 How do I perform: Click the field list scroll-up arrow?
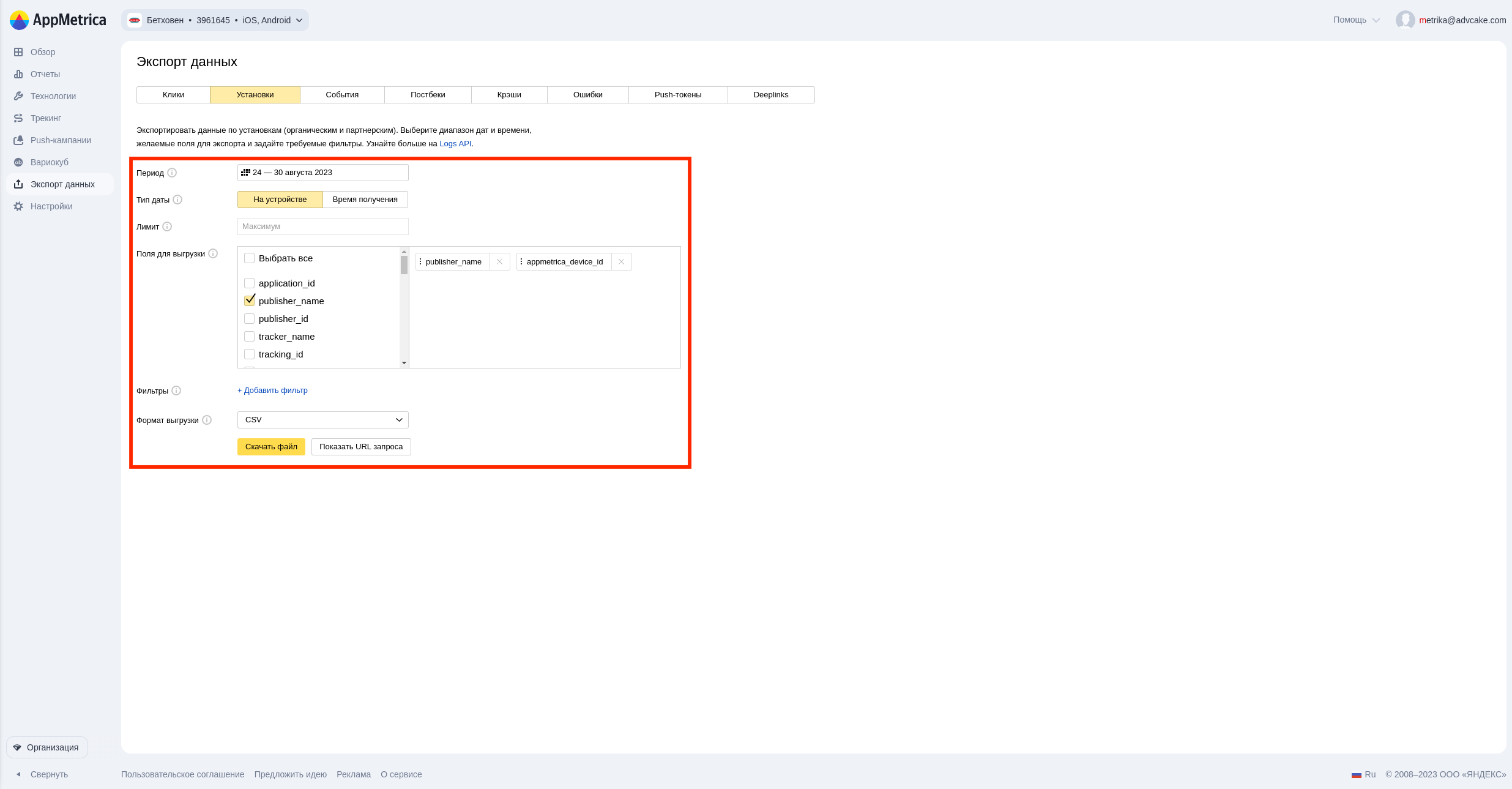click(404, 252)
